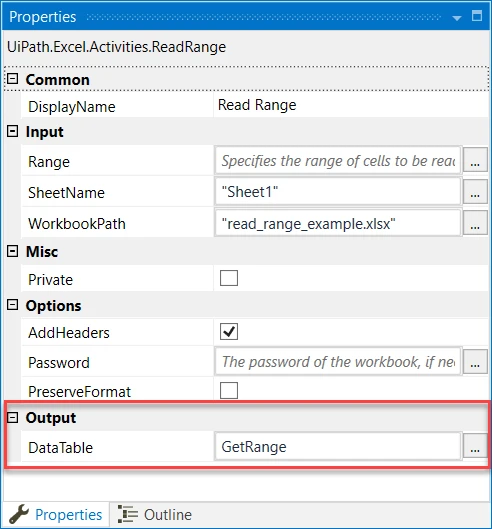Click the DisplayName value Read Range

(257, 105)
